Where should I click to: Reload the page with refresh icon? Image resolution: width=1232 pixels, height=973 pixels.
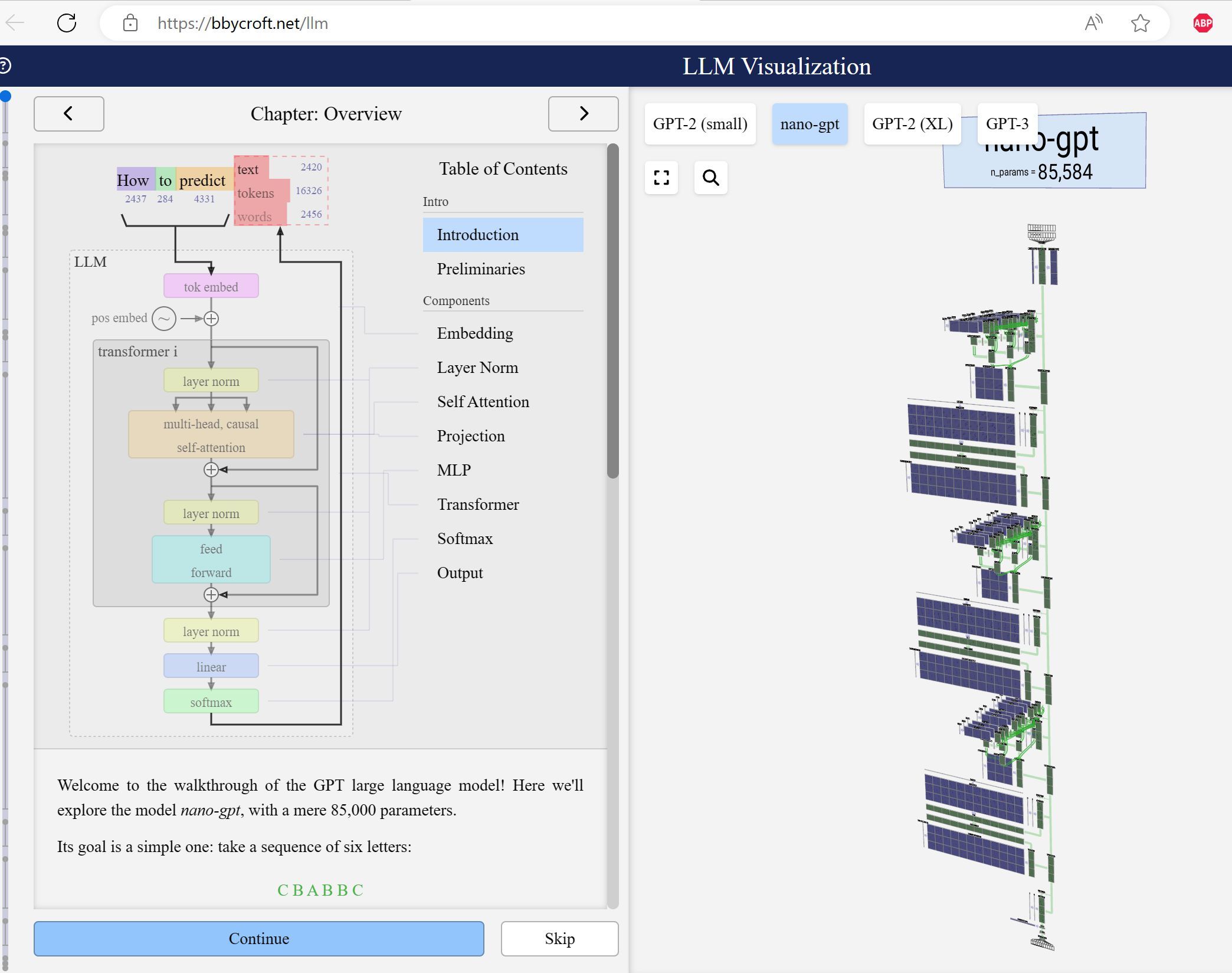tap(67, 23)
